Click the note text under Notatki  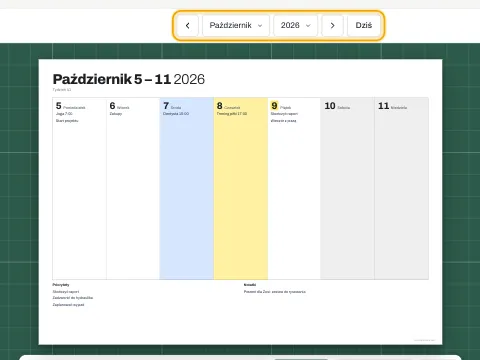coord(275,292)
